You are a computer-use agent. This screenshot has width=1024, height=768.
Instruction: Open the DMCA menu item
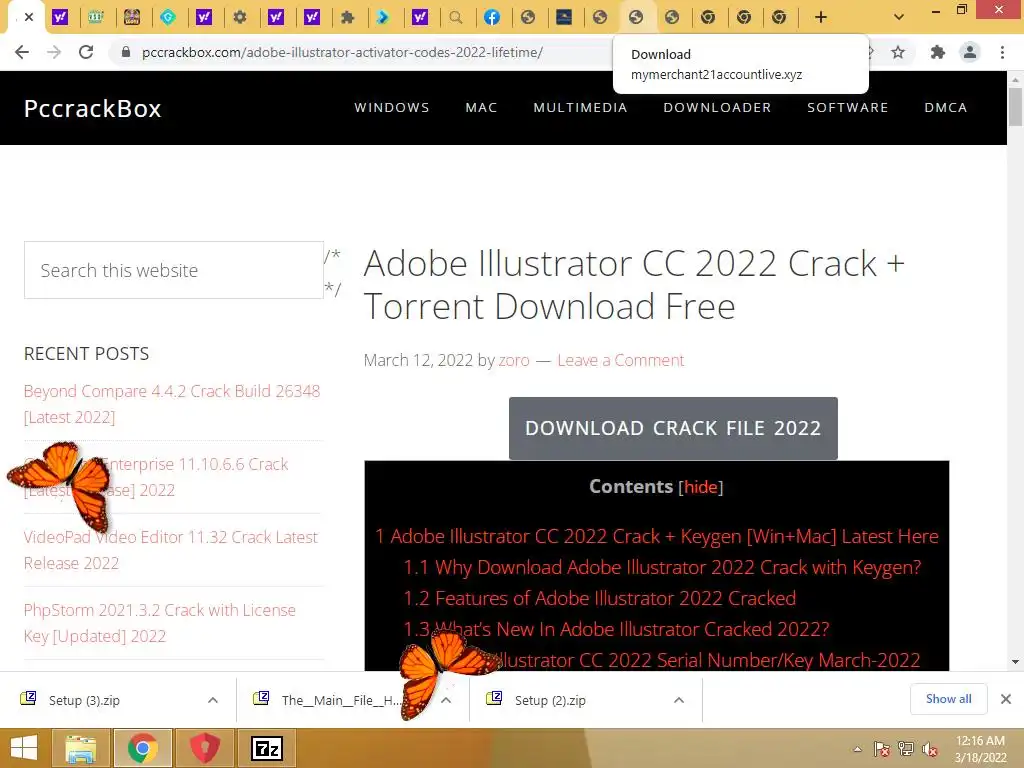pos(946,107)
